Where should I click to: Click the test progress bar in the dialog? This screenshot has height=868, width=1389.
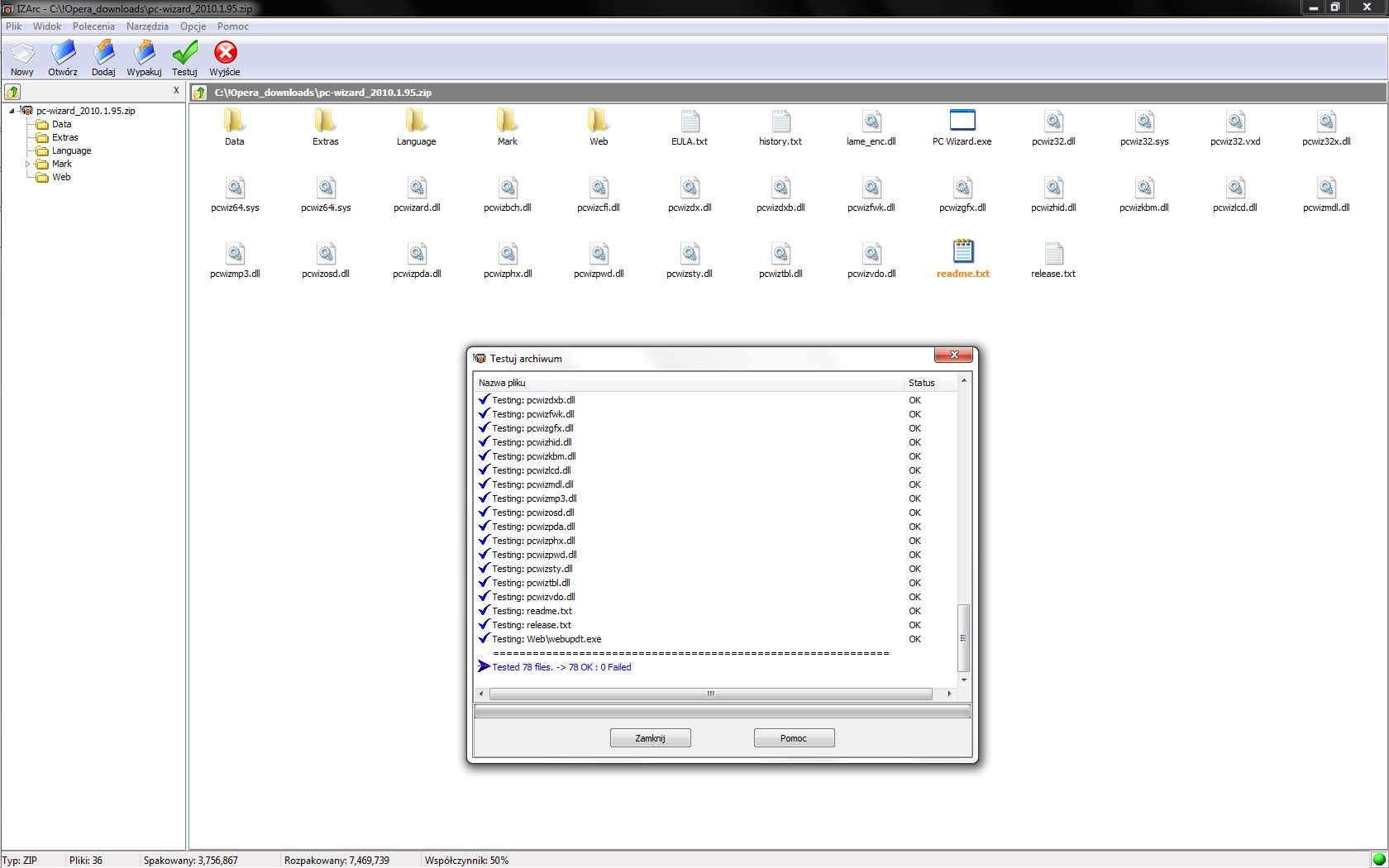click(x=722, y=712)
